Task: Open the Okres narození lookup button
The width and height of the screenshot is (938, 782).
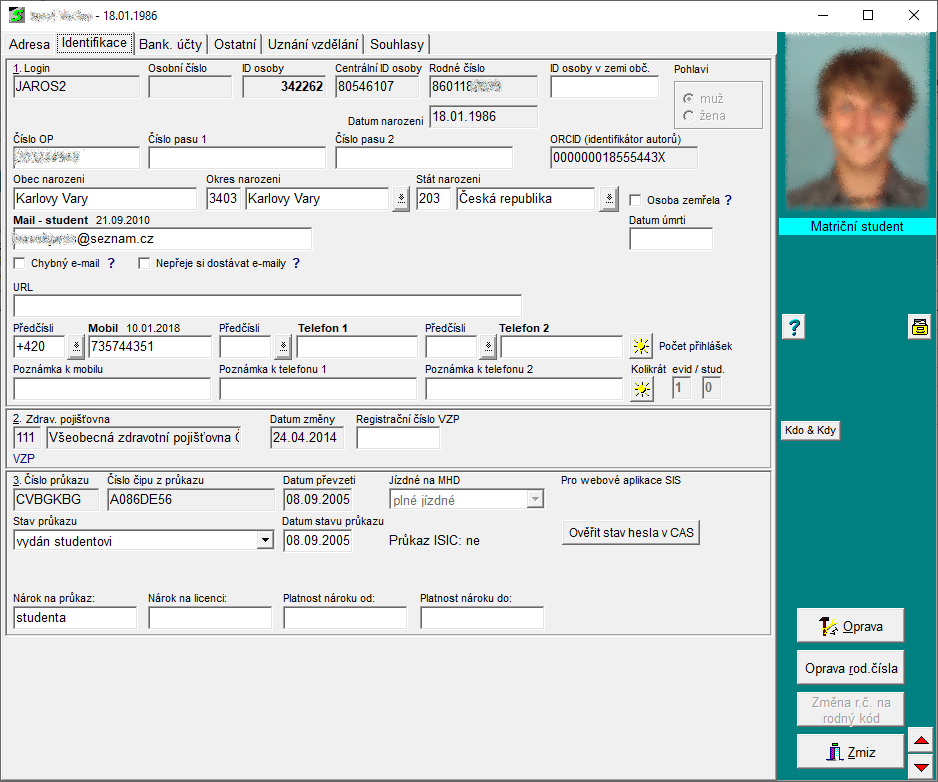Action: 400,199
